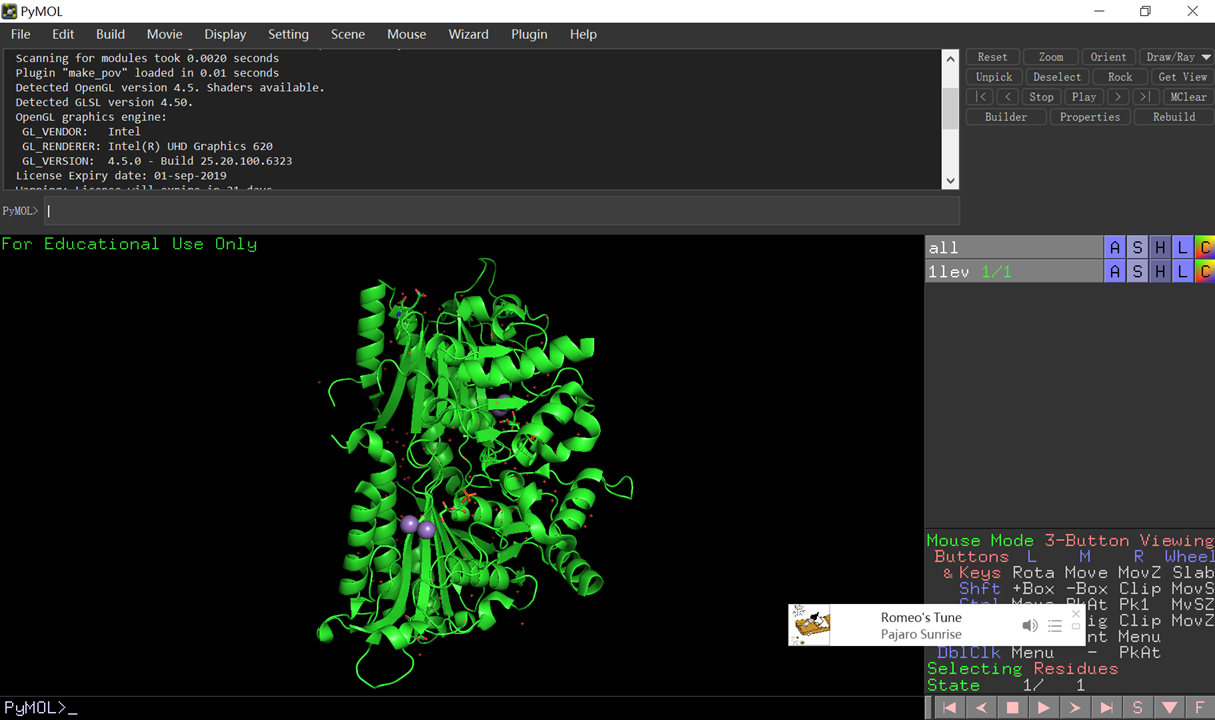Jump to last frame in bottom bar
1215x720 pixels.
(1106, 708)
